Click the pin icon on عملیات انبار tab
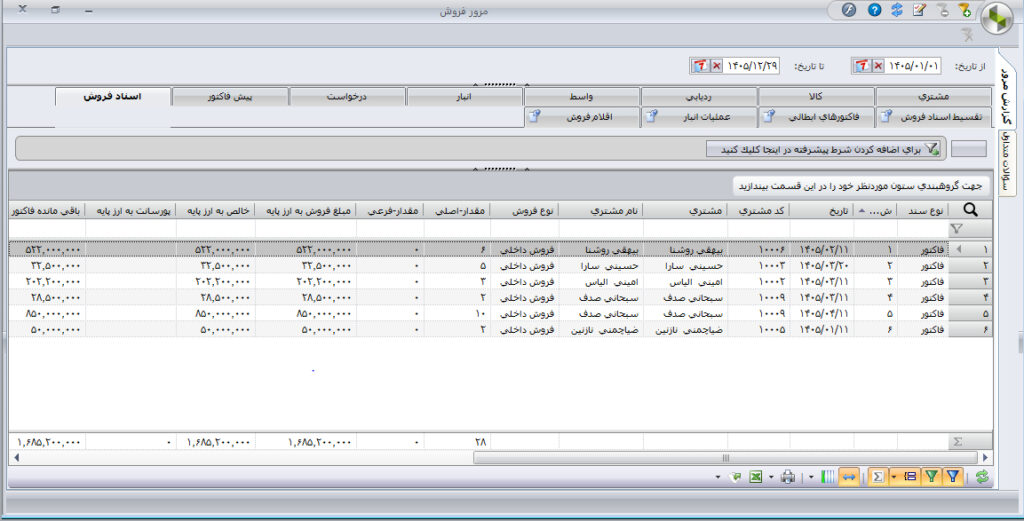1024x521 pixels. coord(651,116)
